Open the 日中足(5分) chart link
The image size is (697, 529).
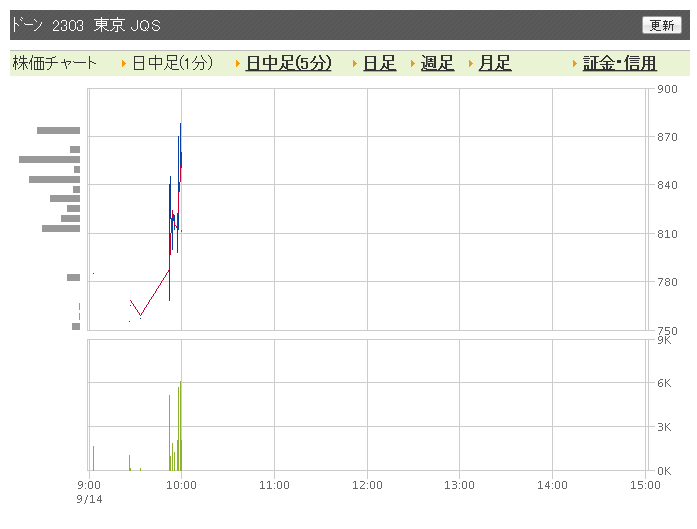288,63
